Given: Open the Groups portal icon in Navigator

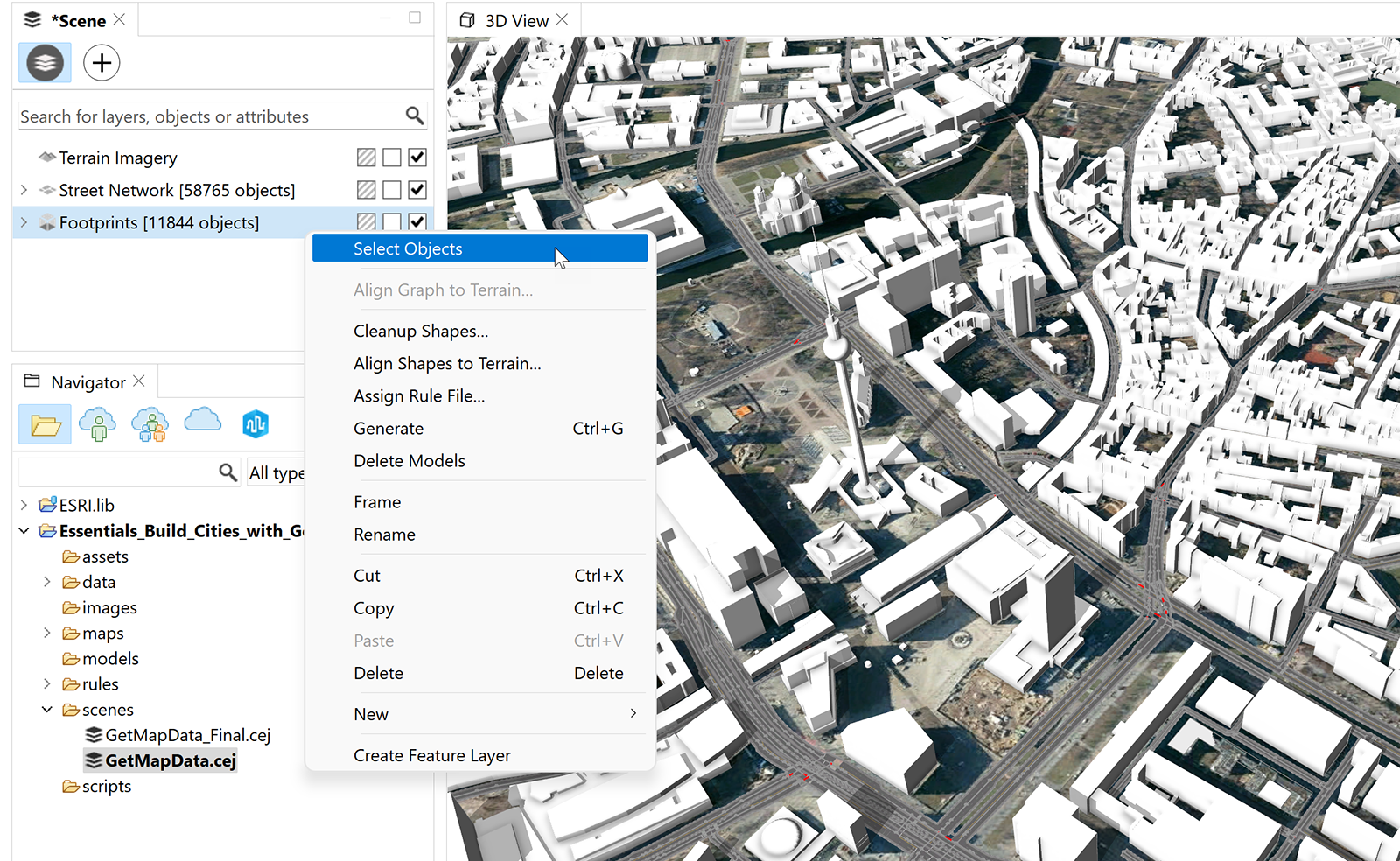Looking at the screenshot, I should pyautogui.click(x=149, y=424).
